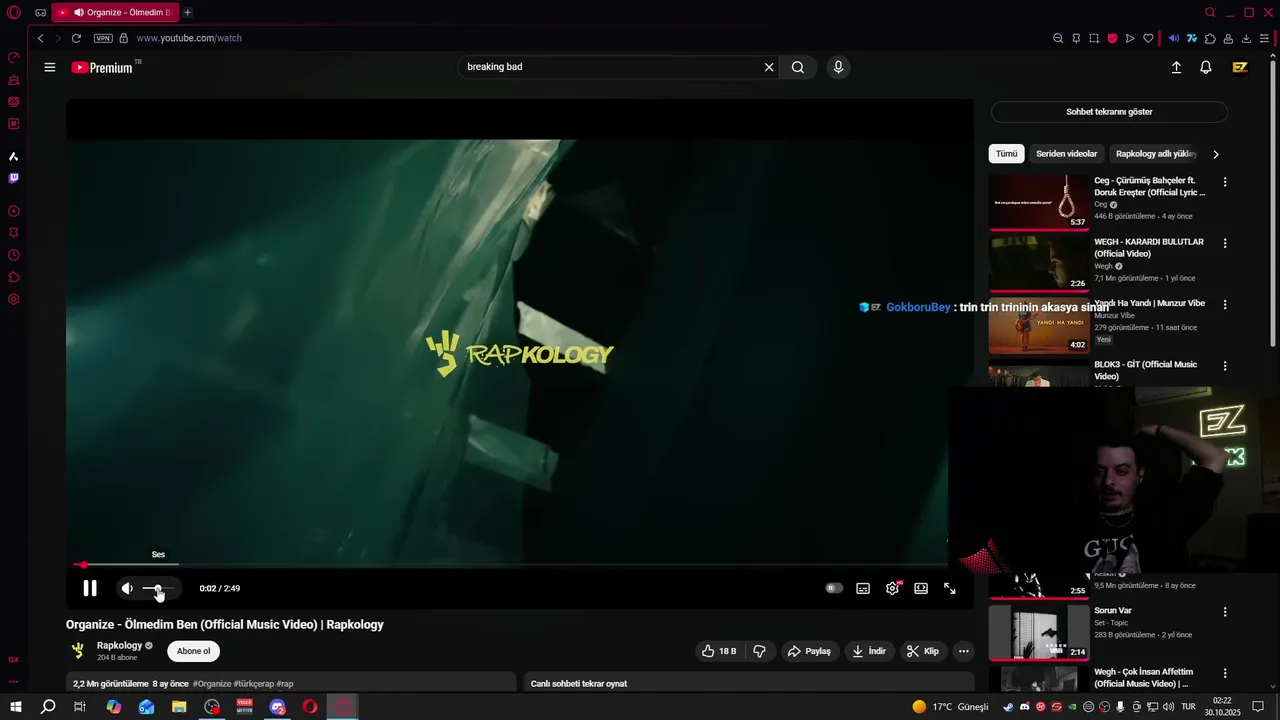Open the player settings gear
This screenshot has height=720, width=1280.
(x=892, y=588)
